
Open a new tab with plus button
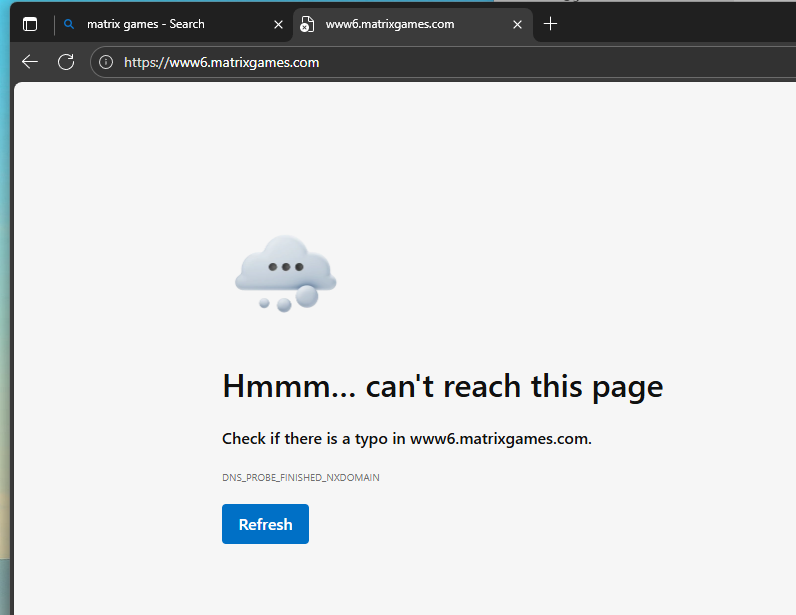(550, 24)
